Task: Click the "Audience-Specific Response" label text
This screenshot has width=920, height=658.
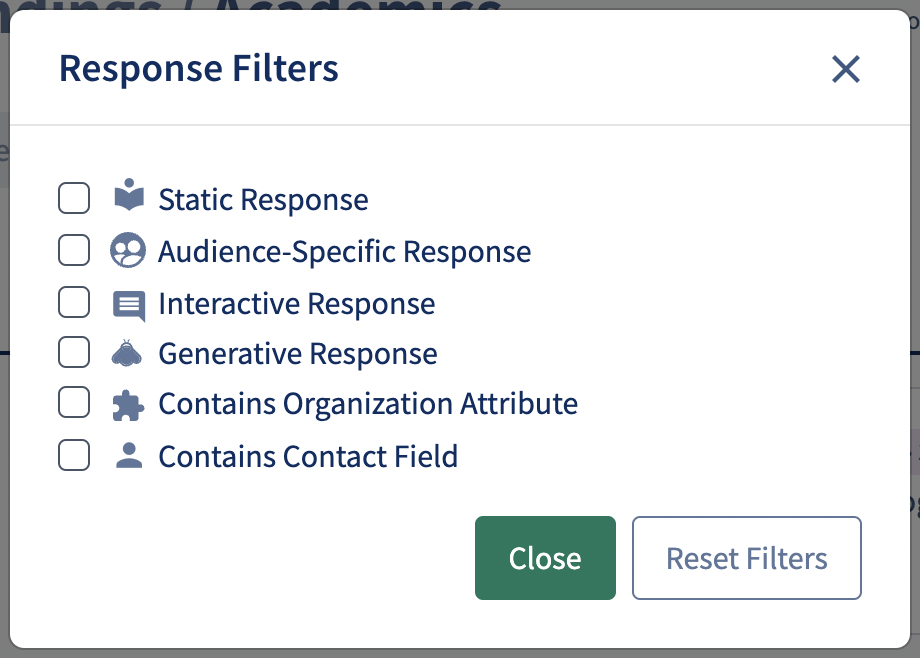Action: pyautogui.click(x=344, y=251)
